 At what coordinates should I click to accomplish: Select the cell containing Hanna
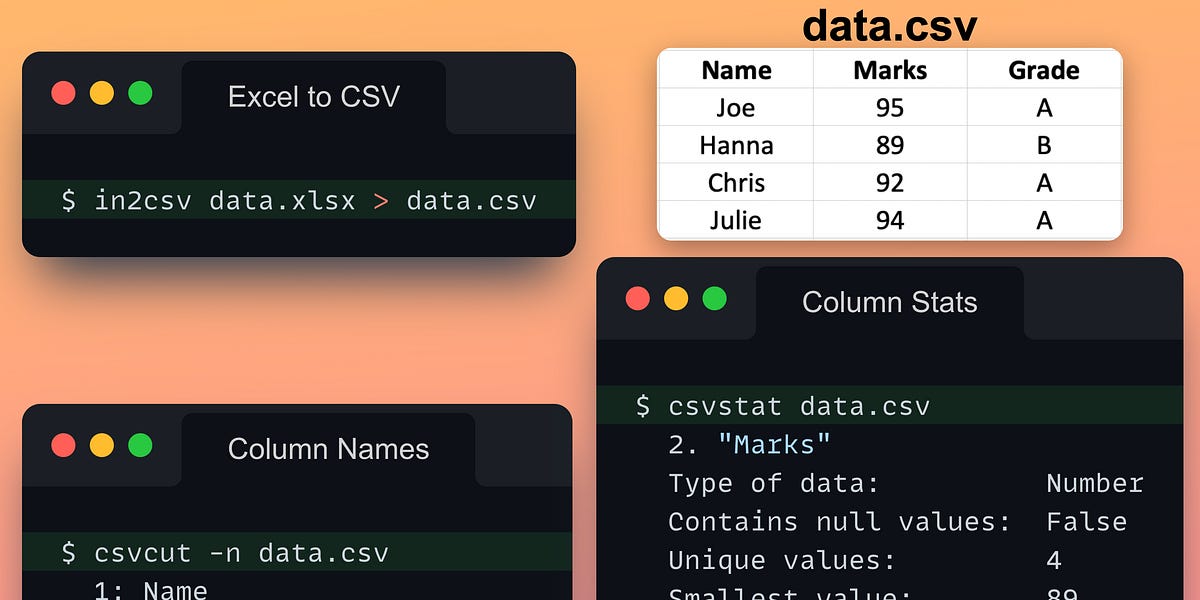click(x=736, y=145)
